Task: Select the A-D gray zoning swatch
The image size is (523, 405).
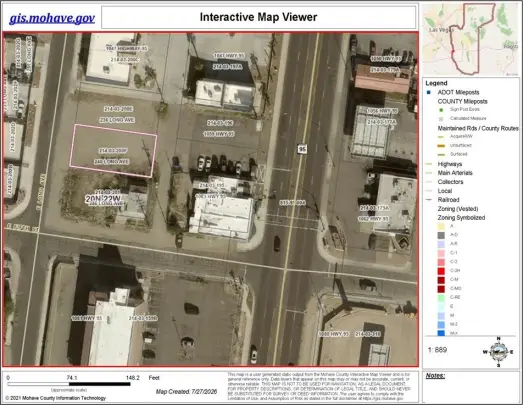Action: (441, 235)
